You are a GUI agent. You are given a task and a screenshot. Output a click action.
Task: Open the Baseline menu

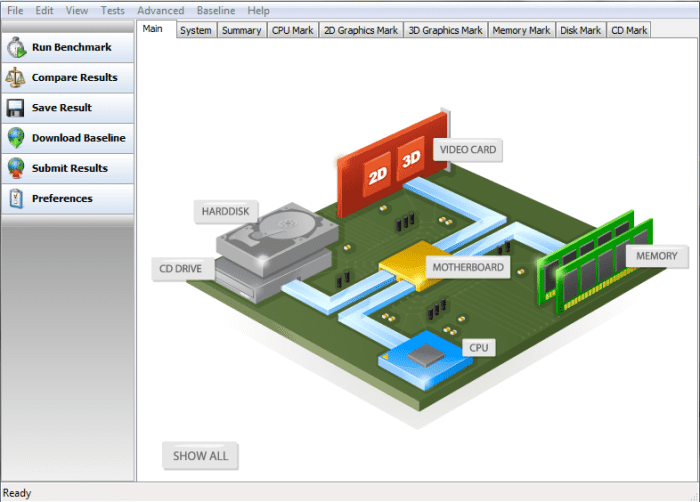(x=216, y=10)
